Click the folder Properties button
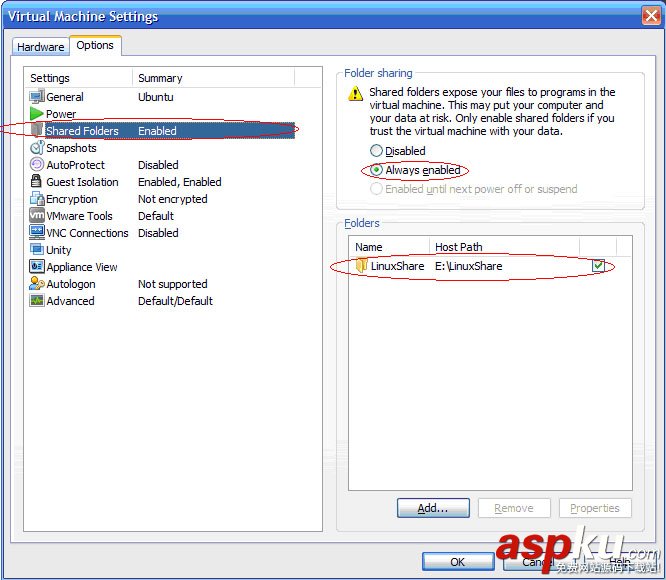The image size is (666, 580). point(595,508)
